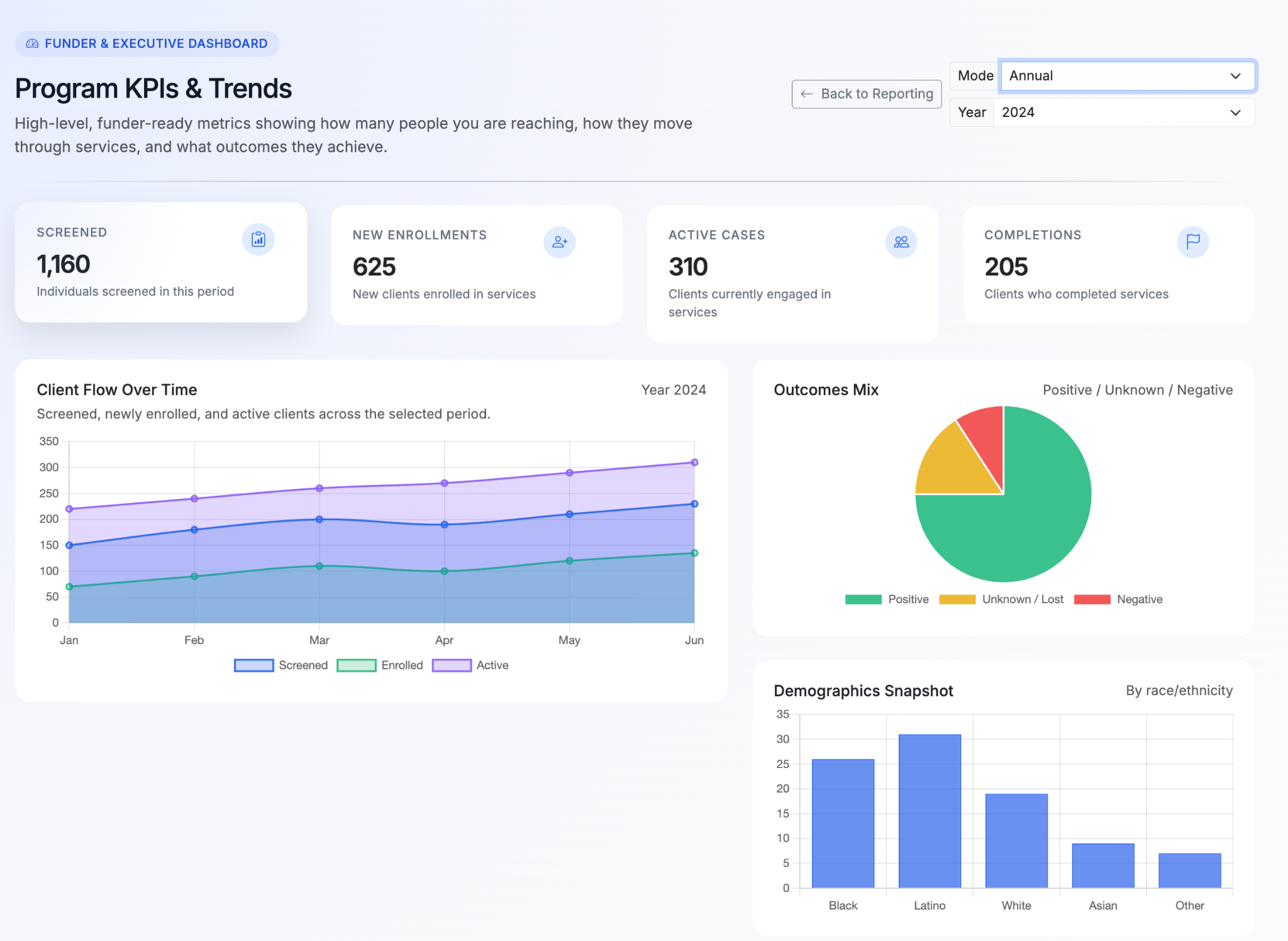This screenshot has height=941, width=1288.
Task: Select the person-plus icon on New Enrollments
Action: pyautogui.click(x=559, y=242)
